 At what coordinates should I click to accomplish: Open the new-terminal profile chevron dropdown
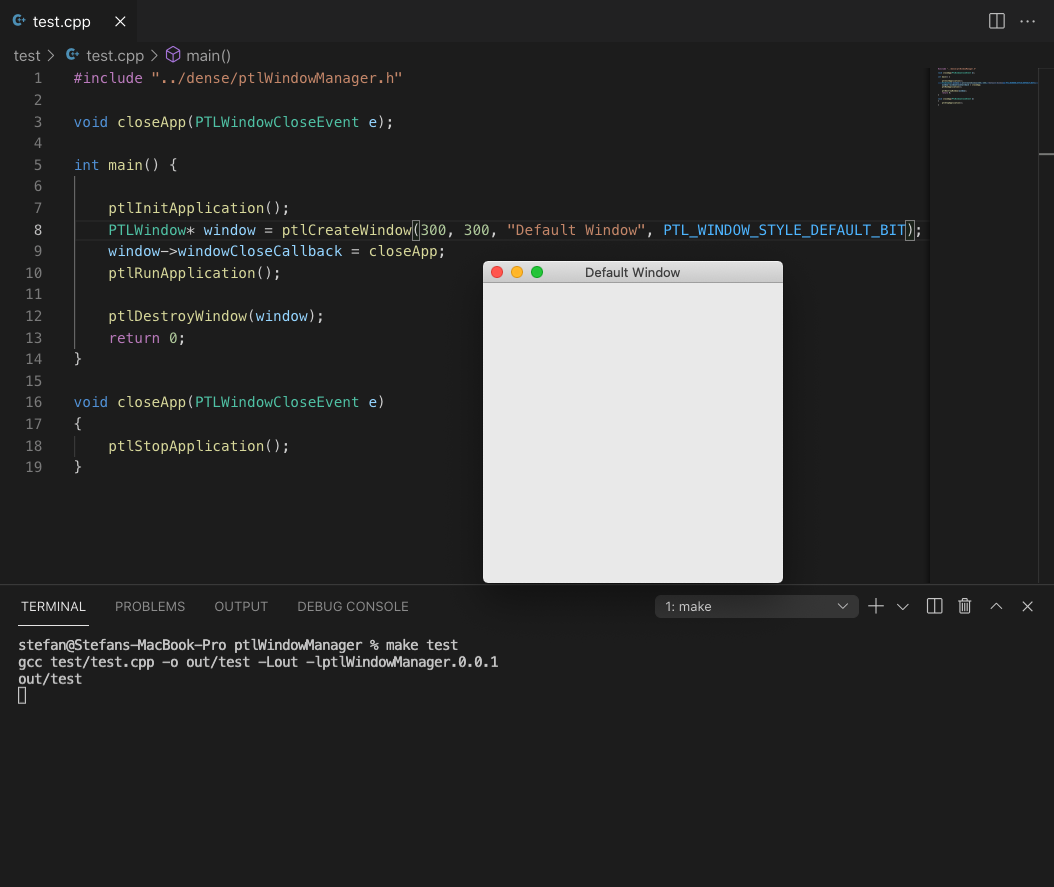(x=903, y=606)
